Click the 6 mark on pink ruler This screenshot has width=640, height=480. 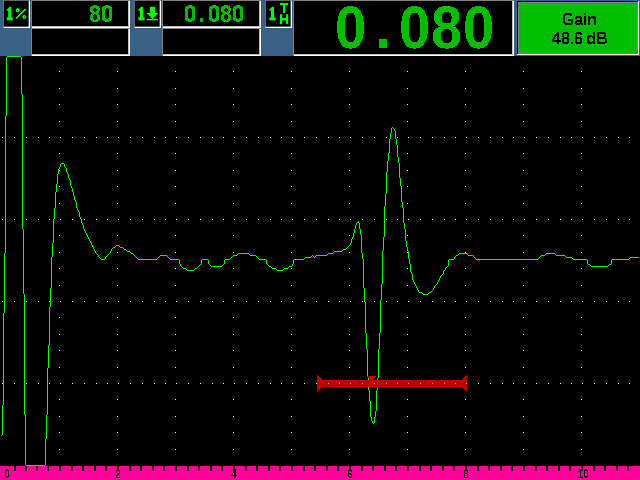(350, 473)
